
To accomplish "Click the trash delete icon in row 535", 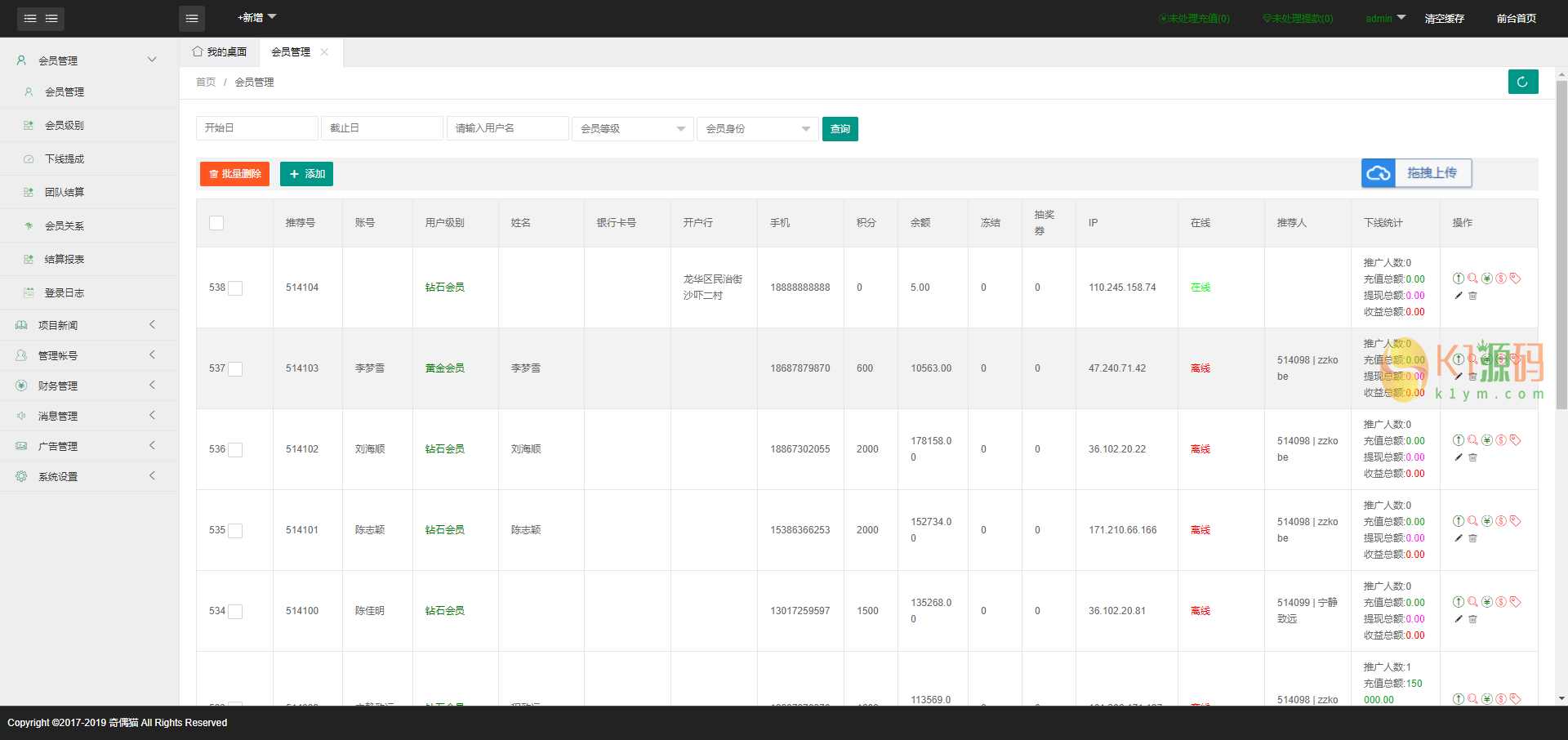I will click(1473, 538).
